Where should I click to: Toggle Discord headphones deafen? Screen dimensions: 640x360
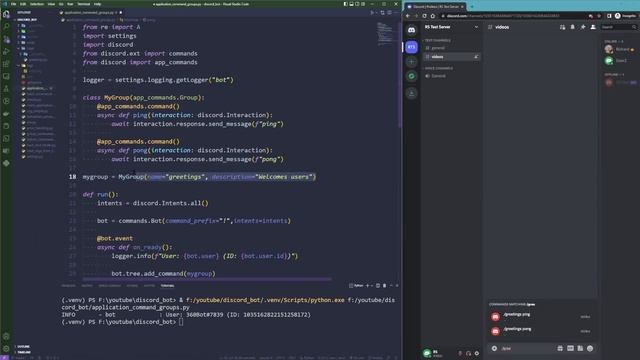point(468,353)
